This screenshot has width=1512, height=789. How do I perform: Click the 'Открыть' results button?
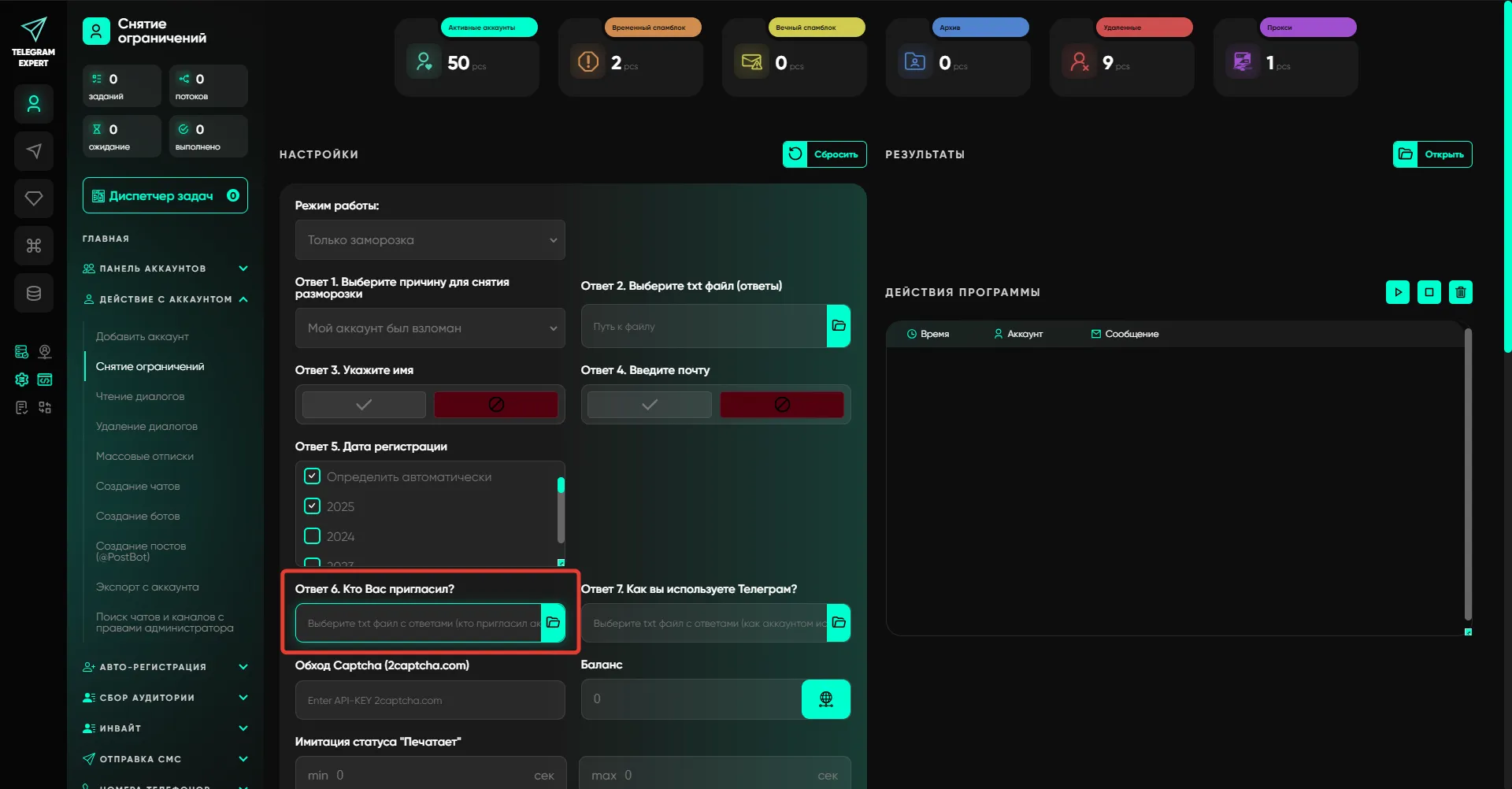(x=1432, y=154)
